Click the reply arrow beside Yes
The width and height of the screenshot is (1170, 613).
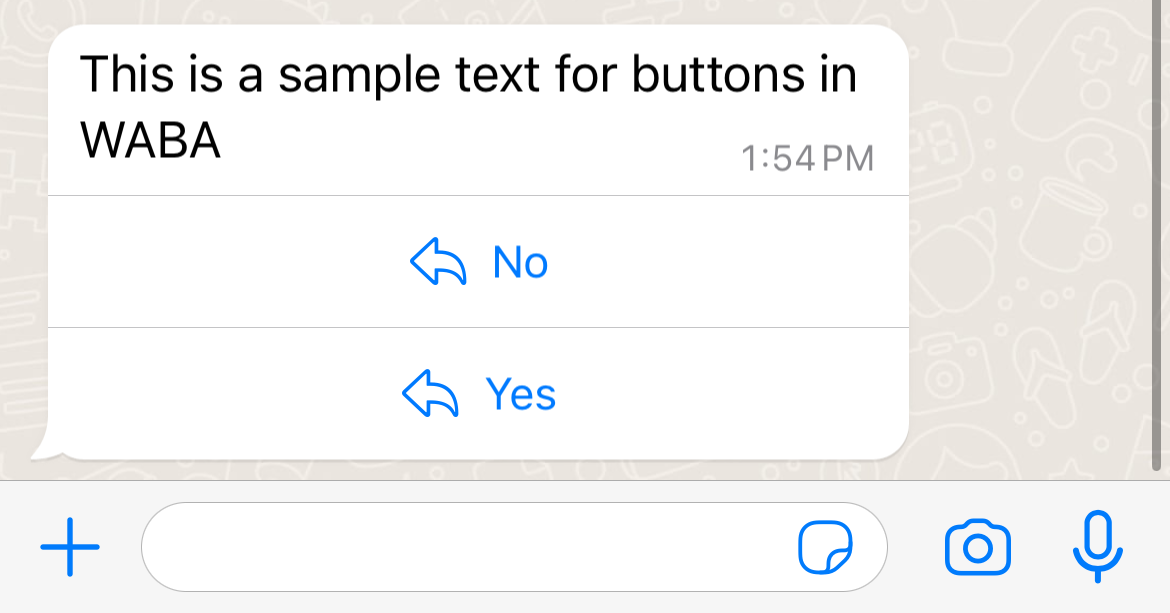coord(430,394)
